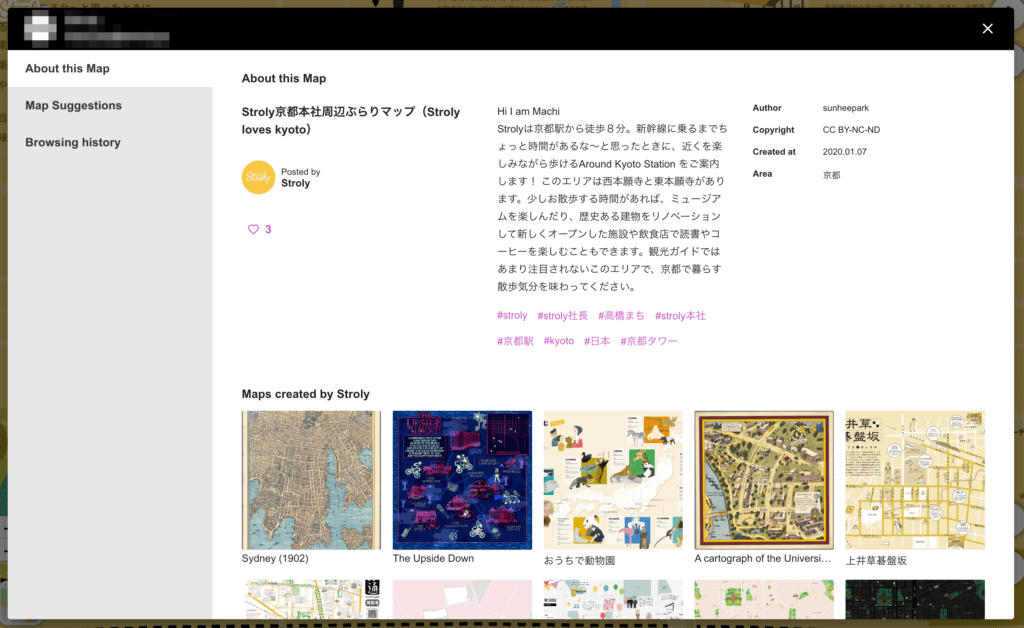
Task: Close the map info dialog
Action: (987, 29)
